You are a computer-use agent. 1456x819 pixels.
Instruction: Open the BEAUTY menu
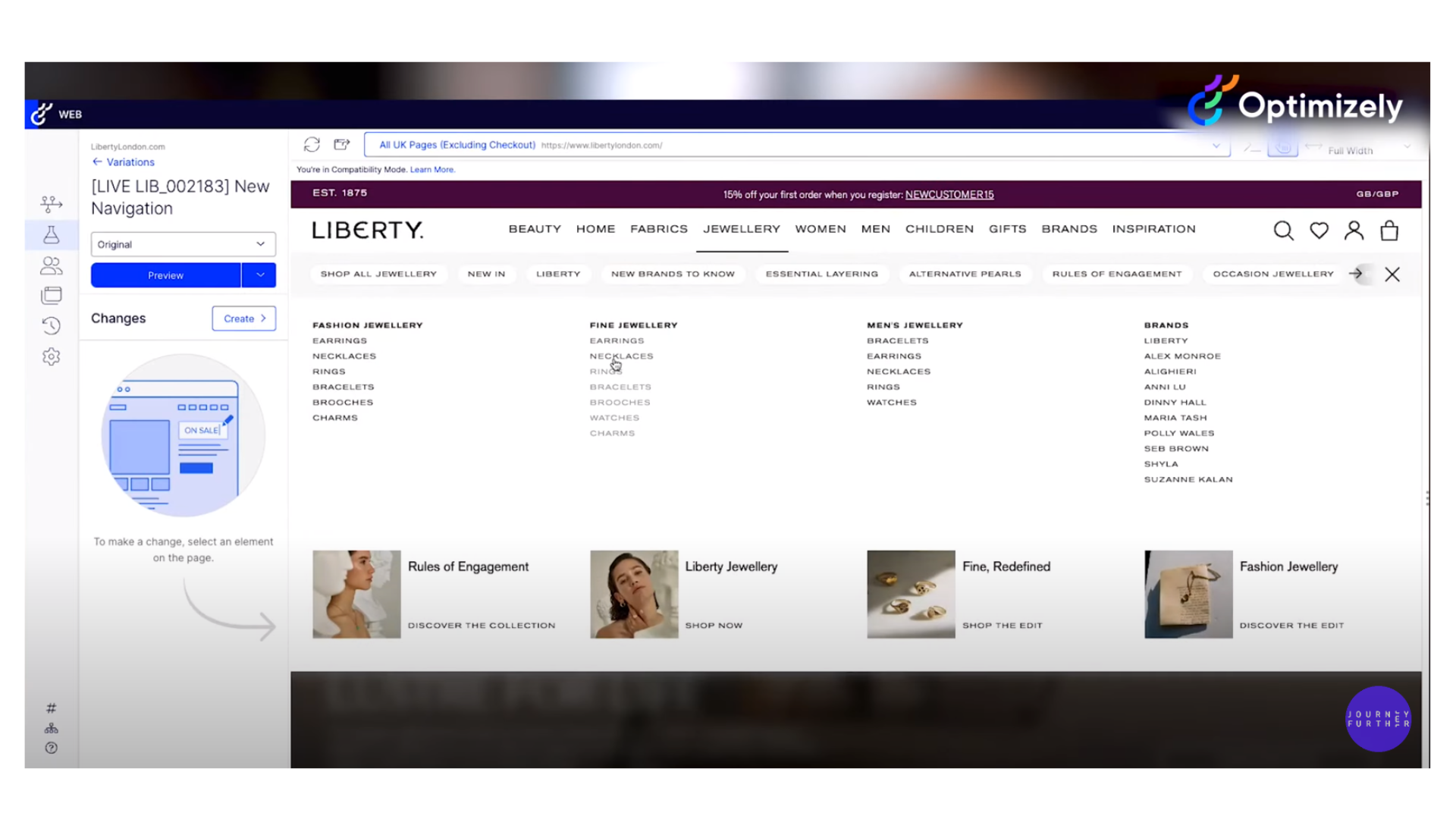pyautogui.click(x=535, y=229)
